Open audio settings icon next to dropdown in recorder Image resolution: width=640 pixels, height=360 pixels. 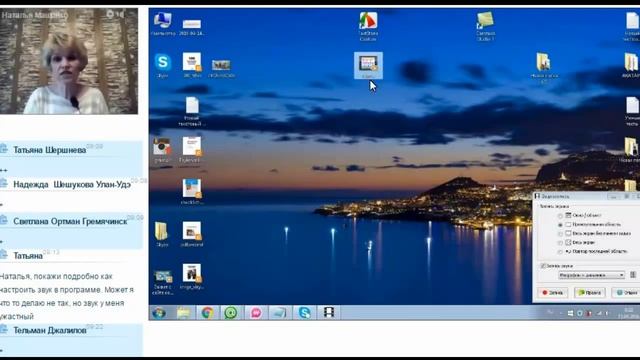click(633, 275)
